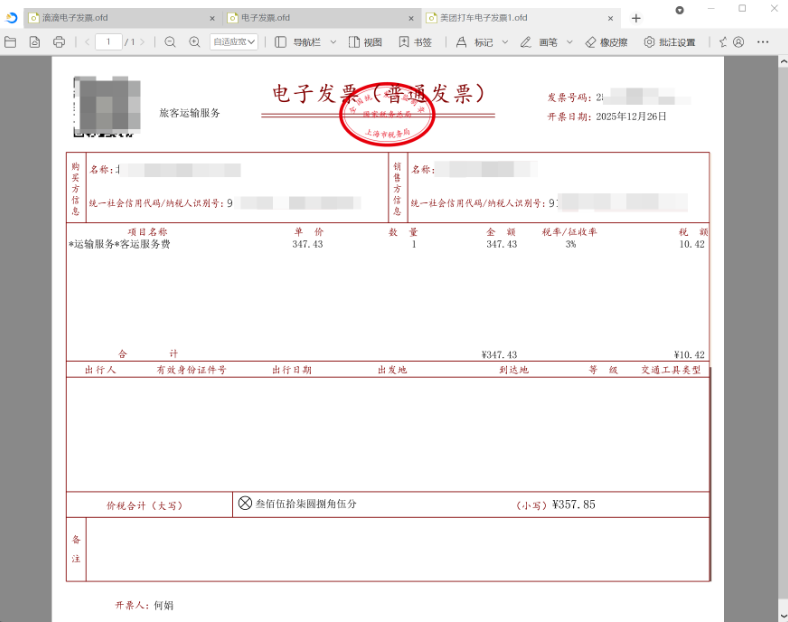Screen dimensions: 788x622
Task: Click the 旅客运输服务 label
Action: 189,113
